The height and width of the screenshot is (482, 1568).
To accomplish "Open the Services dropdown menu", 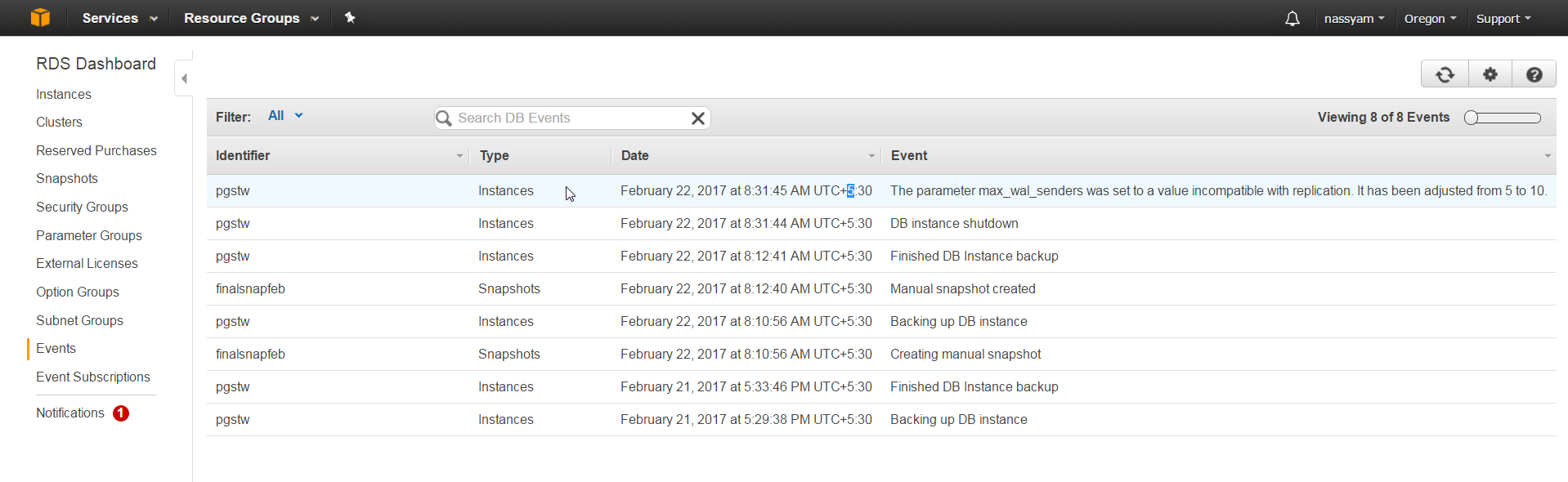I will (119, 18).
